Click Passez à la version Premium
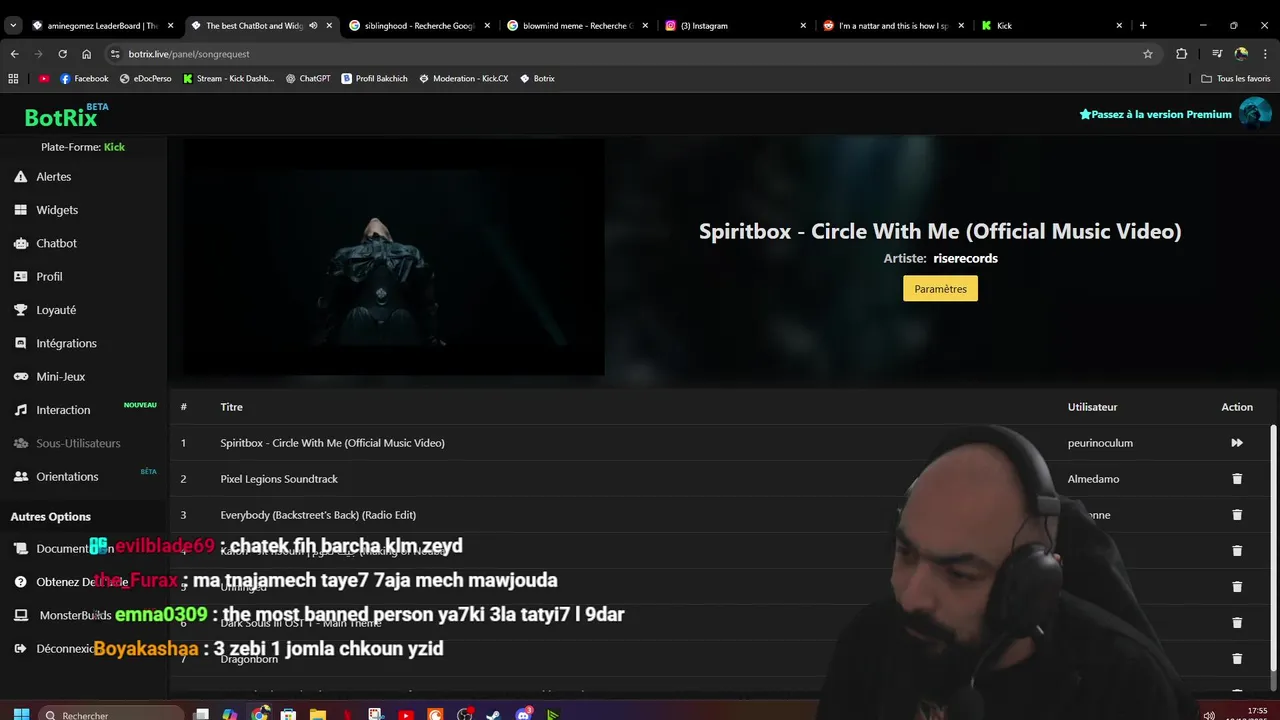The width and height of the screenshot is (1280, 720). coord(1155,114)
